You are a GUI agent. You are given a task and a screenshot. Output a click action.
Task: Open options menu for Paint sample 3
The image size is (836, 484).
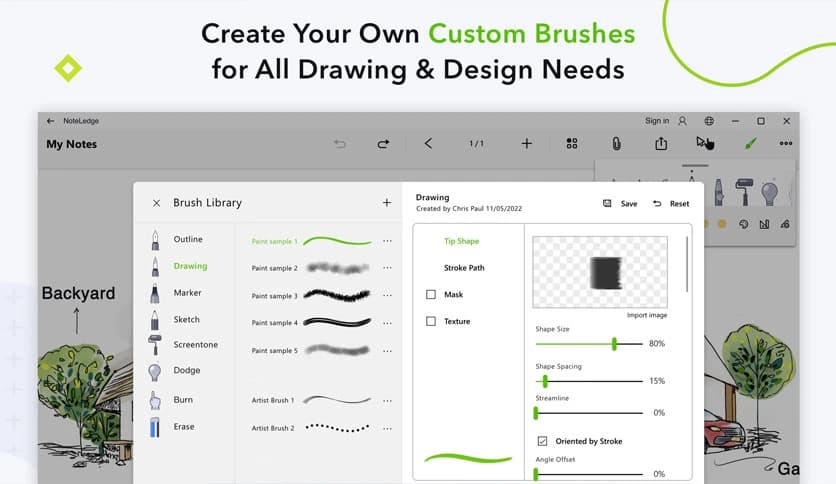pos(387,296)
